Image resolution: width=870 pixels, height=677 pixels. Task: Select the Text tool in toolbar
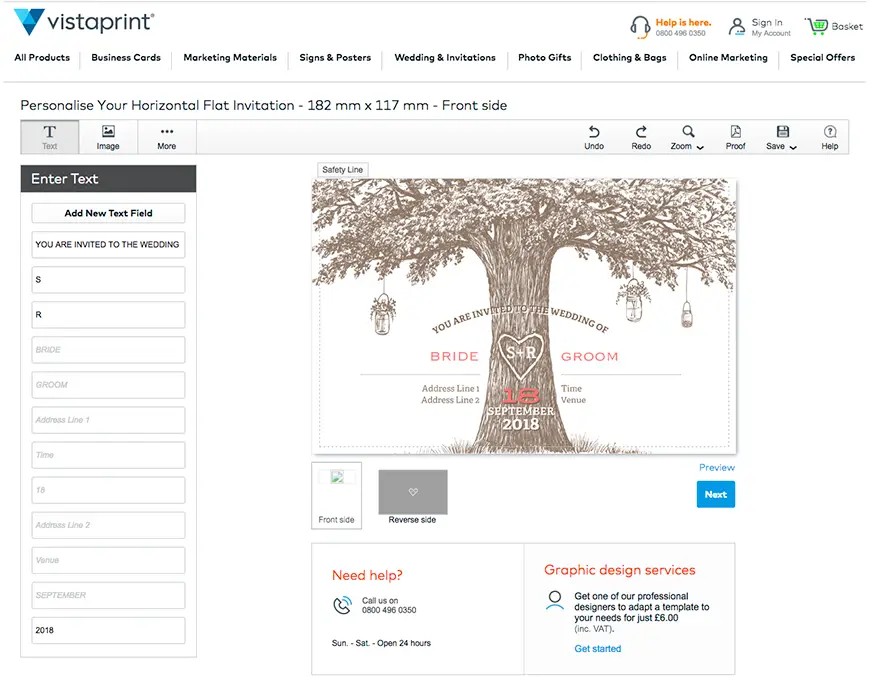(49, 137)
